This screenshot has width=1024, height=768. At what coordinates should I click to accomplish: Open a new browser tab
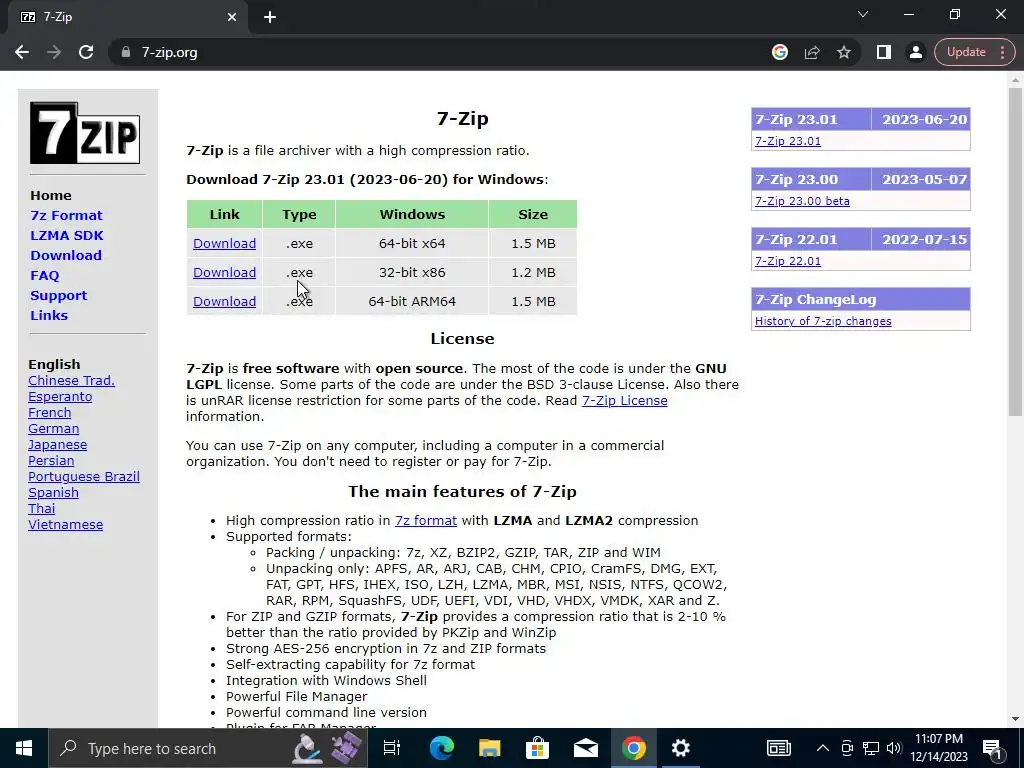pos(270,17)
